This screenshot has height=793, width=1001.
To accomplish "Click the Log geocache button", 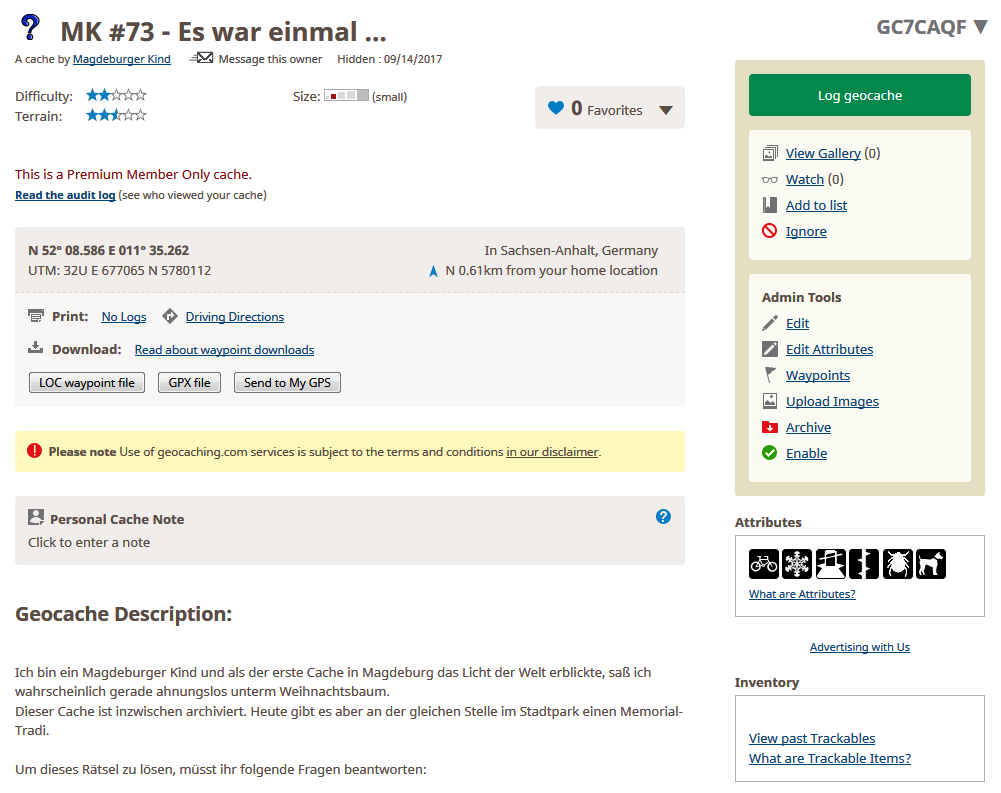I will click(859, 95).
